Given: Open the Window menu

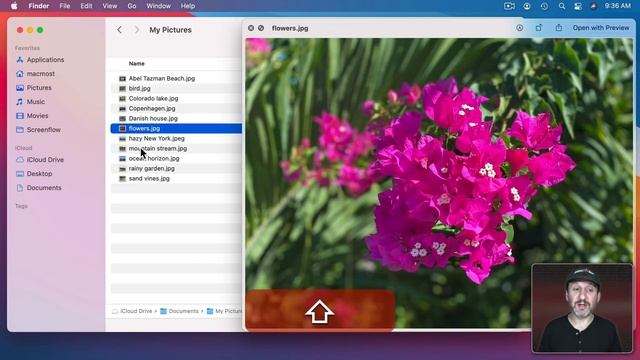Looking at the screenshot, I should [158, 6].
